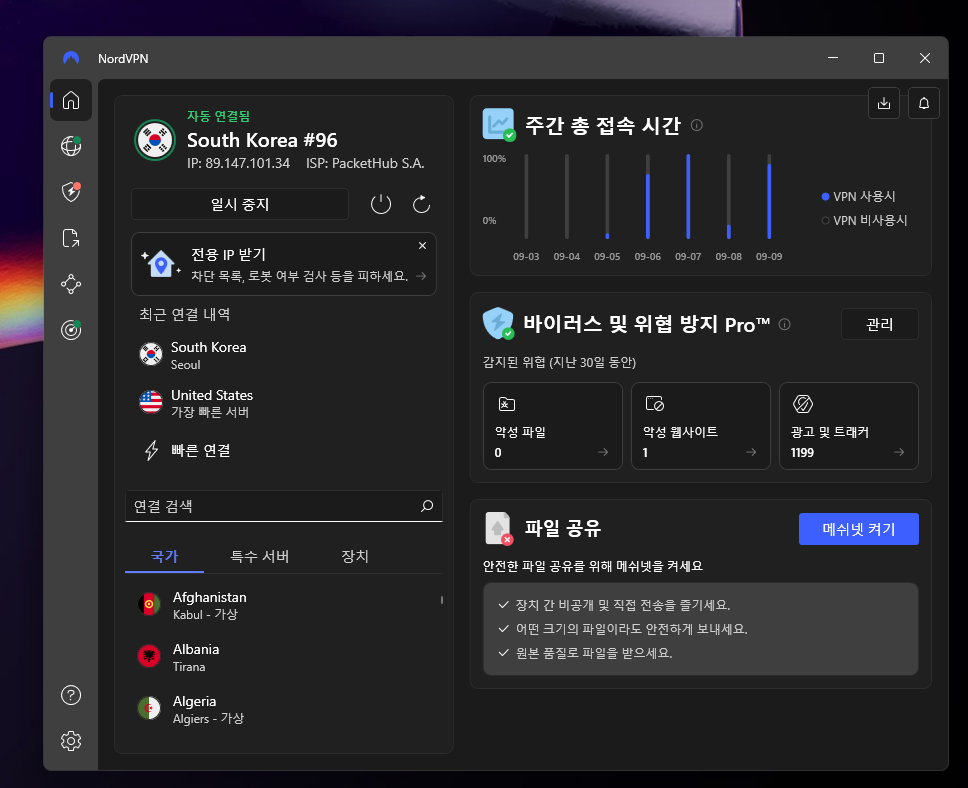Image resolution: width=968 pixels, height=788 pixels.
Task: Select recent connection South Korea Seoul
Action: [x=284, y=355]
